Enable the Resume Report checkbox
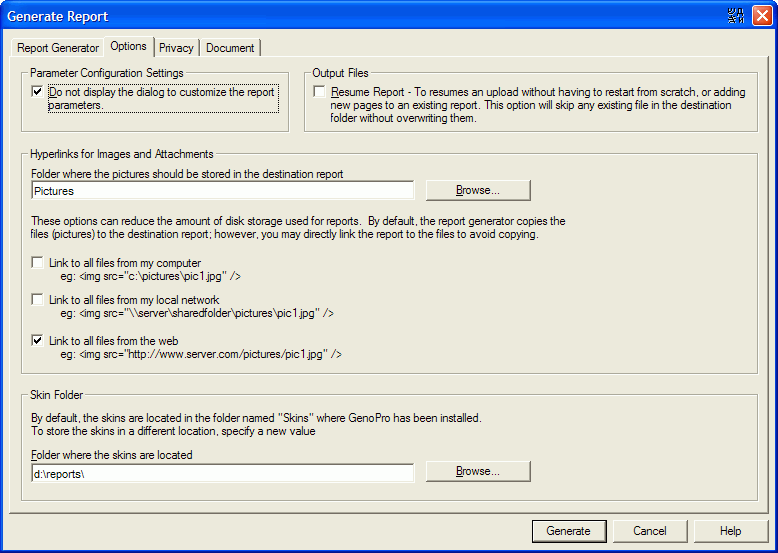Screen dimensions: 778x553 319,92
